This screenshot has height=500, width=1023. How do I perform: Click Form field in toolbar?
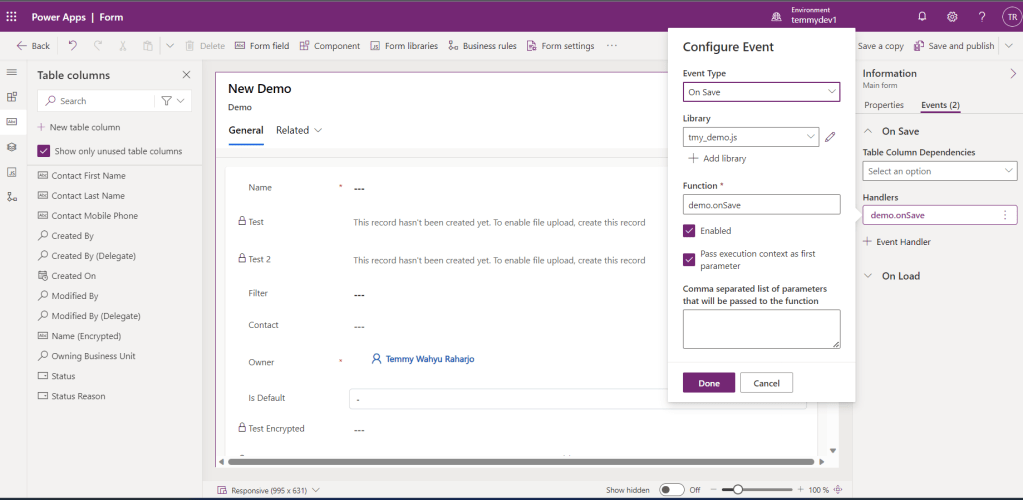point(262,46)
